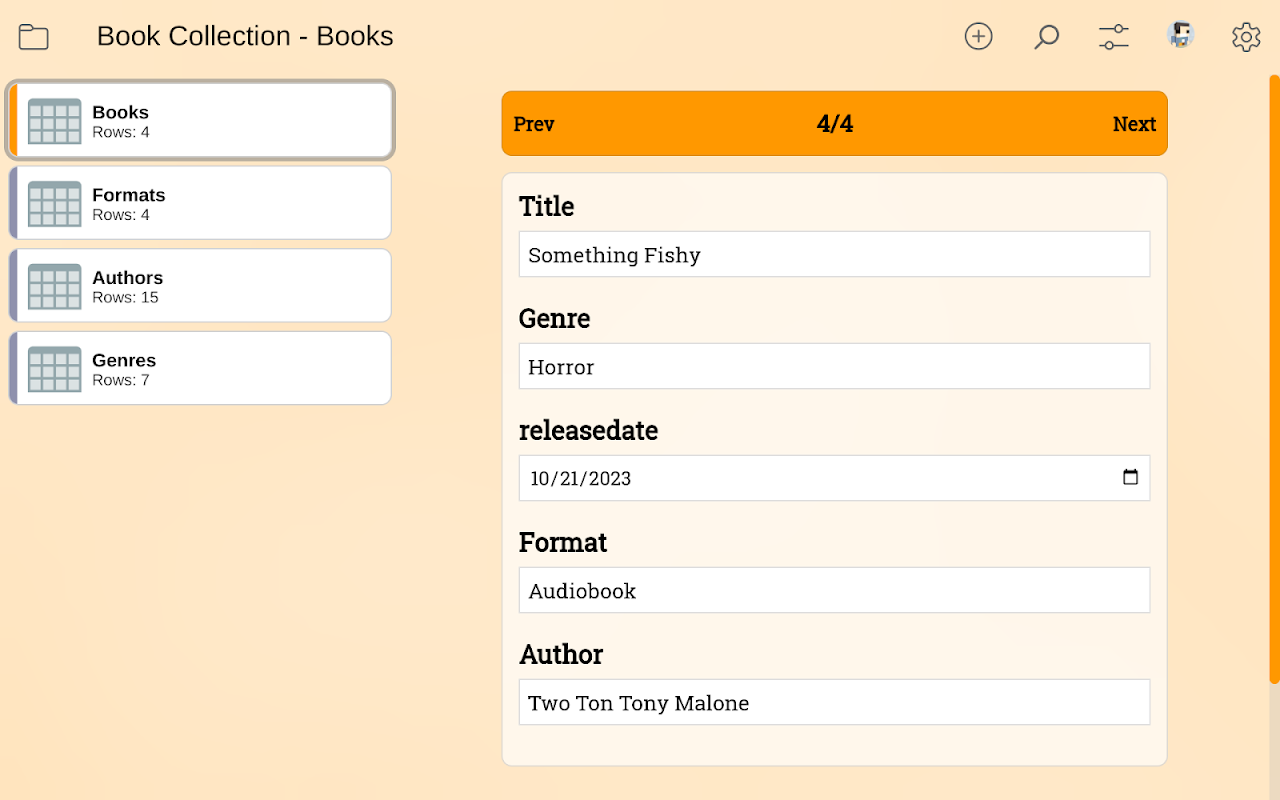Image resolution: width=1280 pixels, height=800 pixels.
Task: Click the Format field showing Audiobook
Action: tap(834, 590)
